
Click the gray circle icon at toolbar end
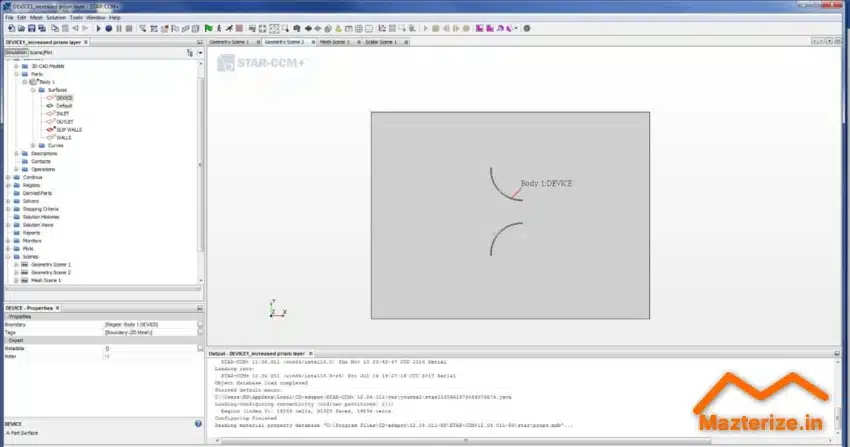coord(527,28)
